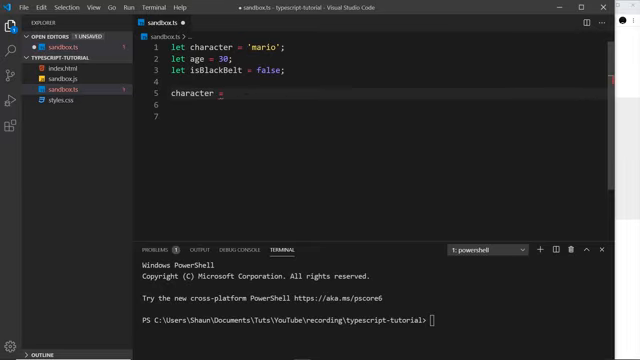Open the Explorer view in activity bar

click(10, 27)
